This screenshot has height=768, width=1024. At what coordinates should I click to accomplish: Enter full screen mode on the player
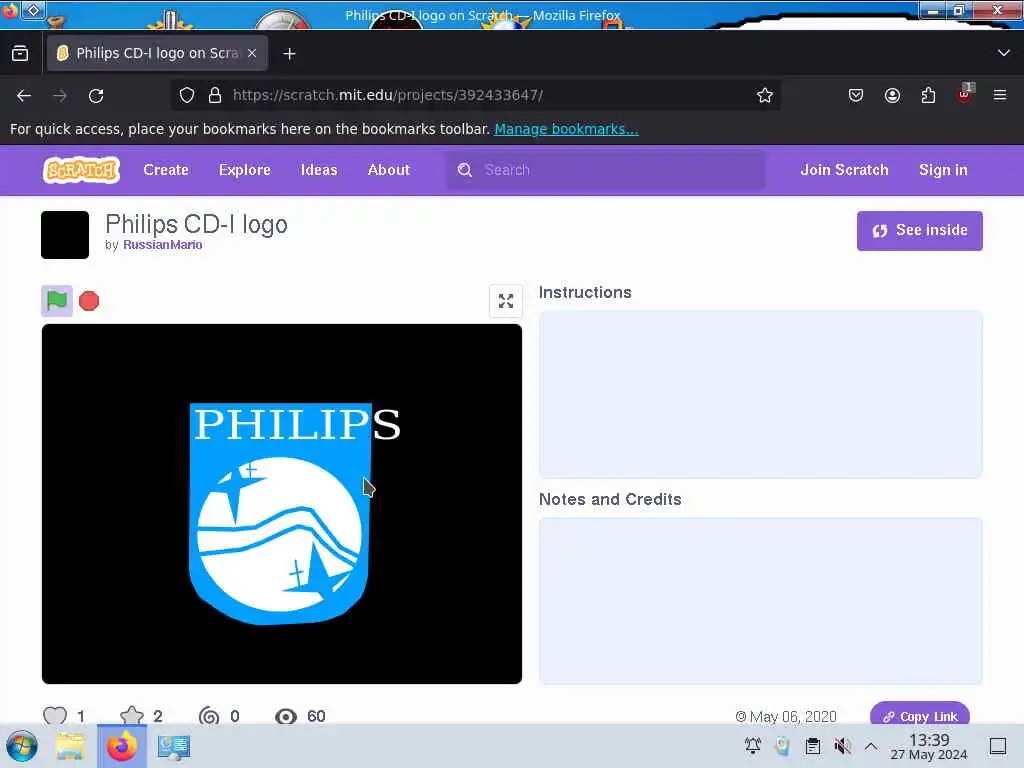coord(505,301)
